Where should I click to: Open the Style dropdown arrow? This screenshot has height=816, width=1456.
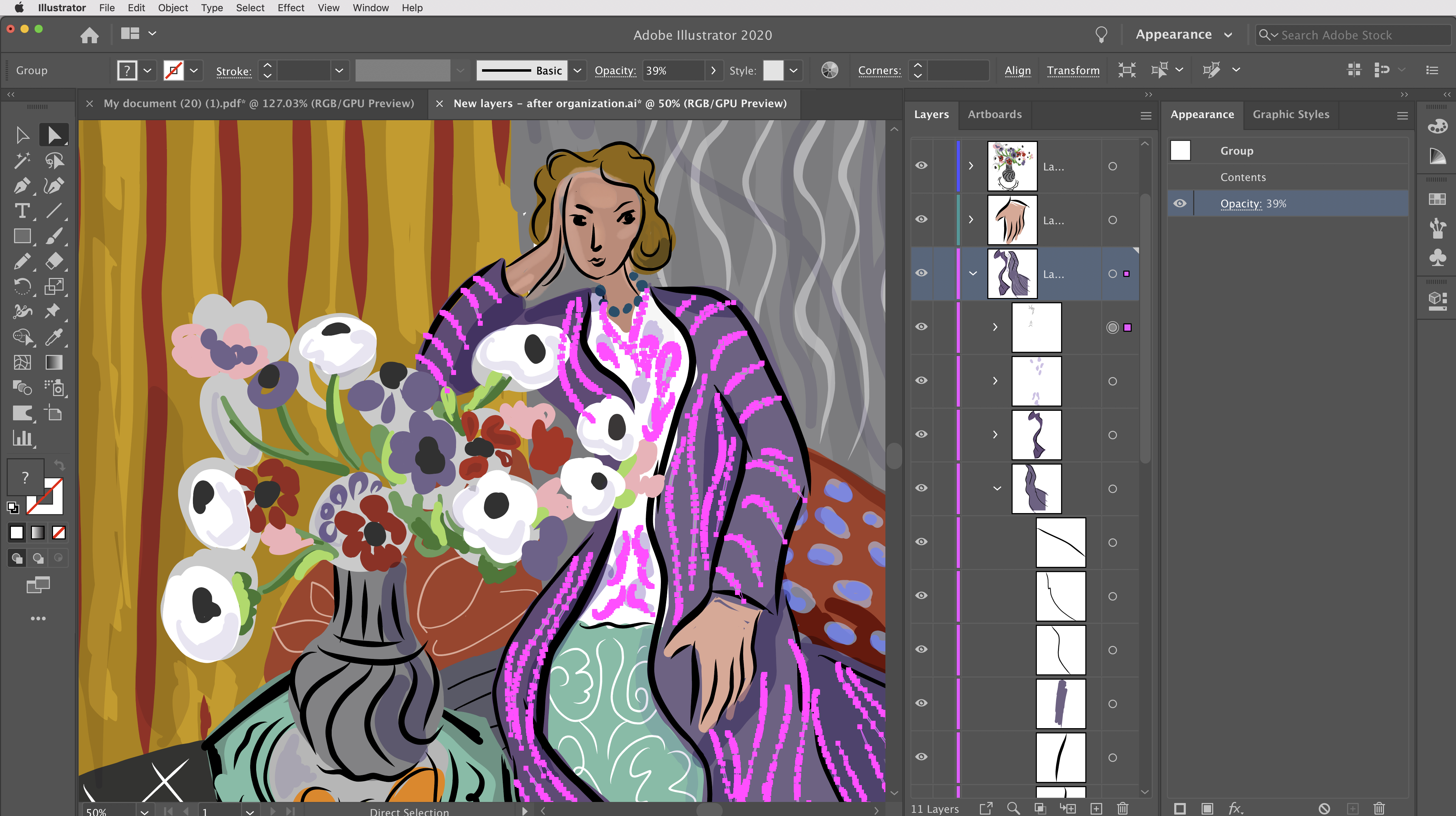click(794, 71)
